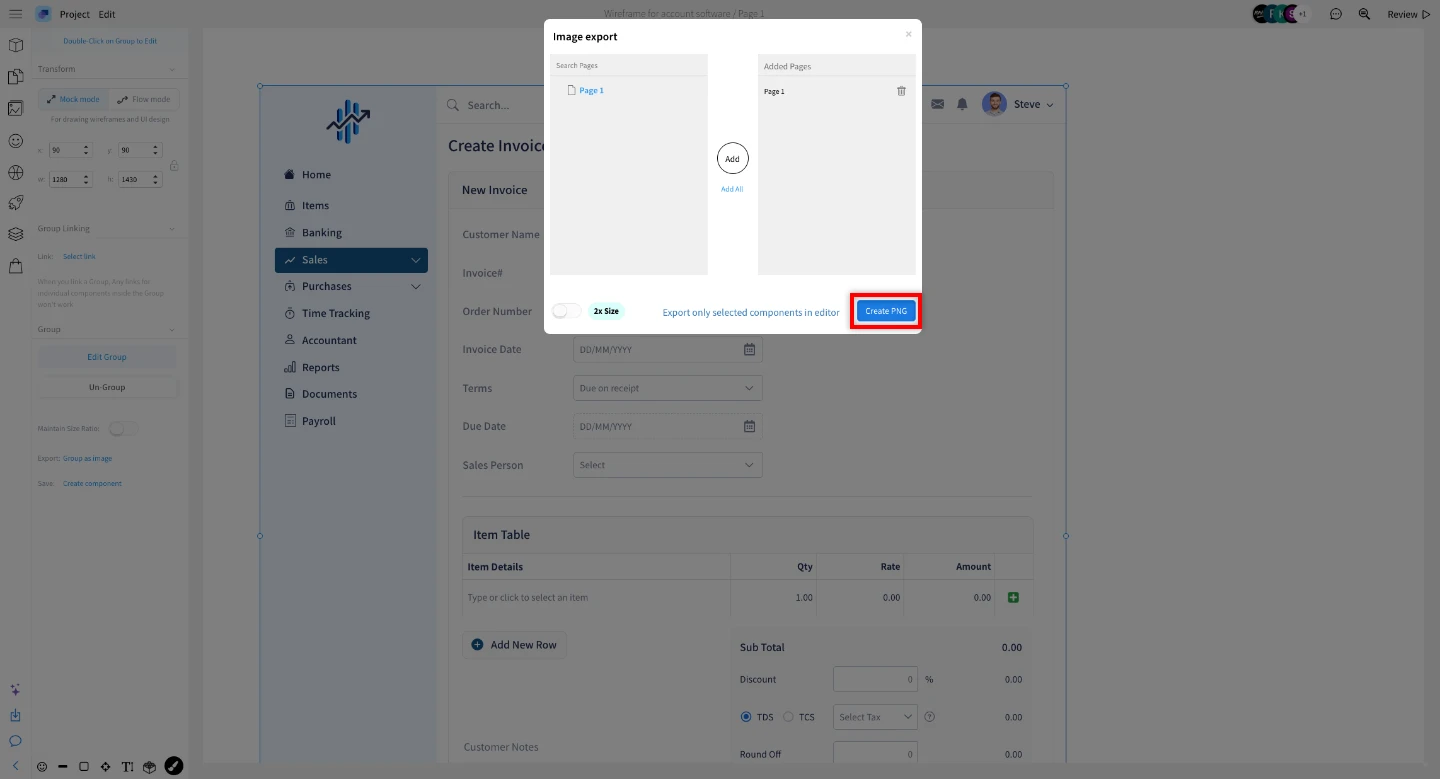Select the TDS radio button
Viewport: 1440px width, 779px height.
pos(746,717)
